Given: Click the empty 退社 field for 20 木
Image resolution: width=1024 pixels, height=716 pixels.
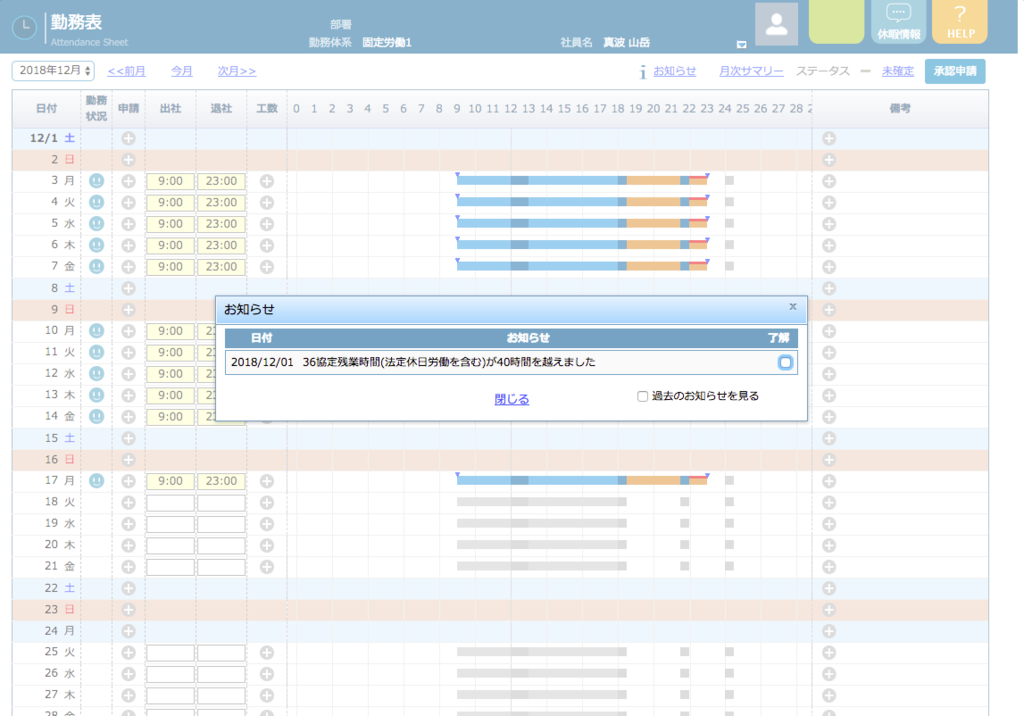Looking at the screenshot, I should [x=221, y=545].
